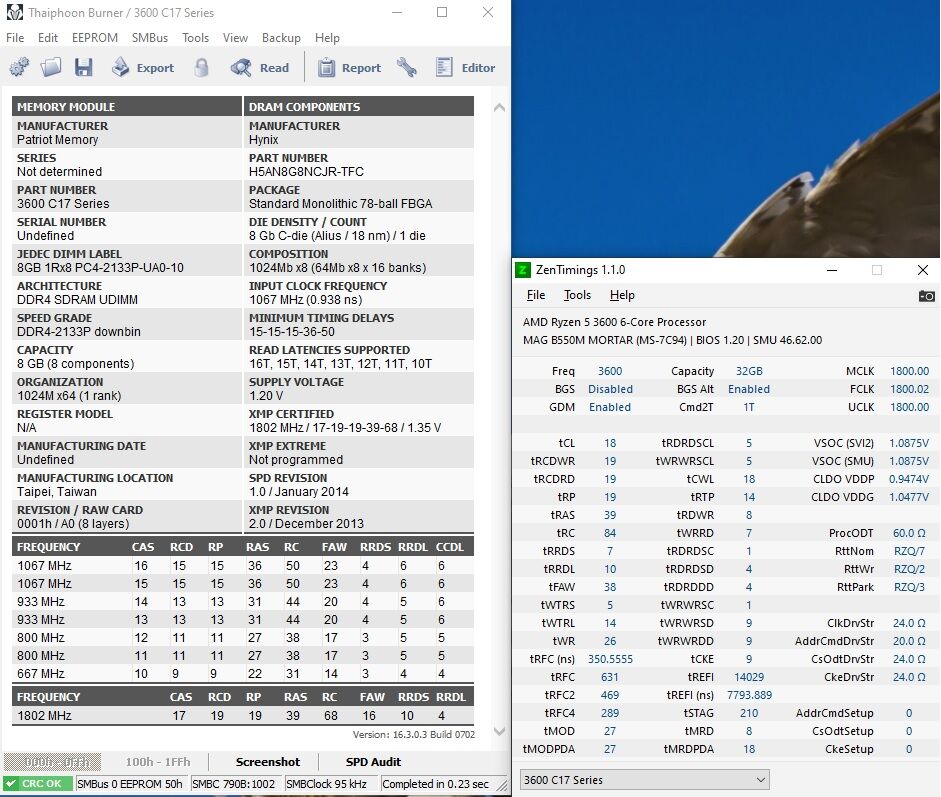Click the Screenshot button in Thaiphoon Burner
The image size is (941, 797).
click(268, 762)
